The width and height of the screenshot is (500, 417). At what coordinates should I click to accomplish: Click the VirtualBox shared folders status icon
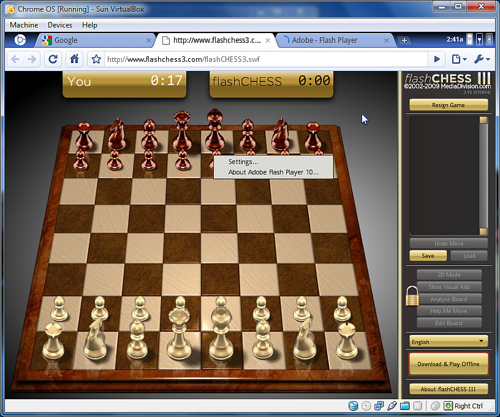click(405, 406)
